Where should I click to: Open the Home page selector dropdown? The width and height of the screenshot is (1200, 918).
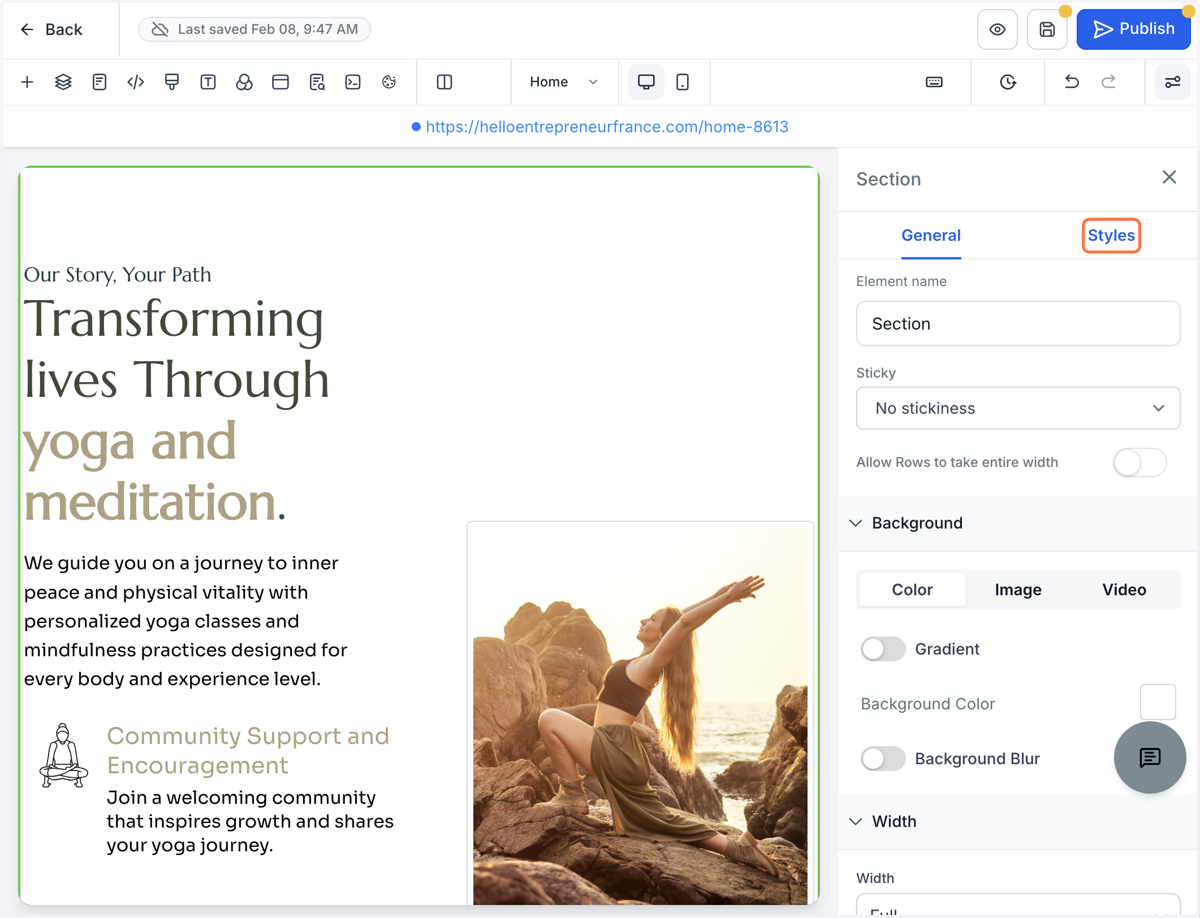click(564, 82)
